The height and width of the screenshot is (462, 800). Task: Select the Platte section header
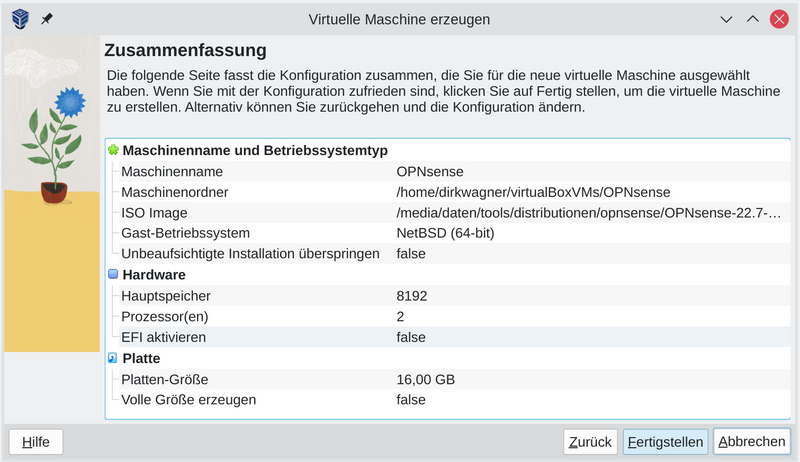(141, 358)
